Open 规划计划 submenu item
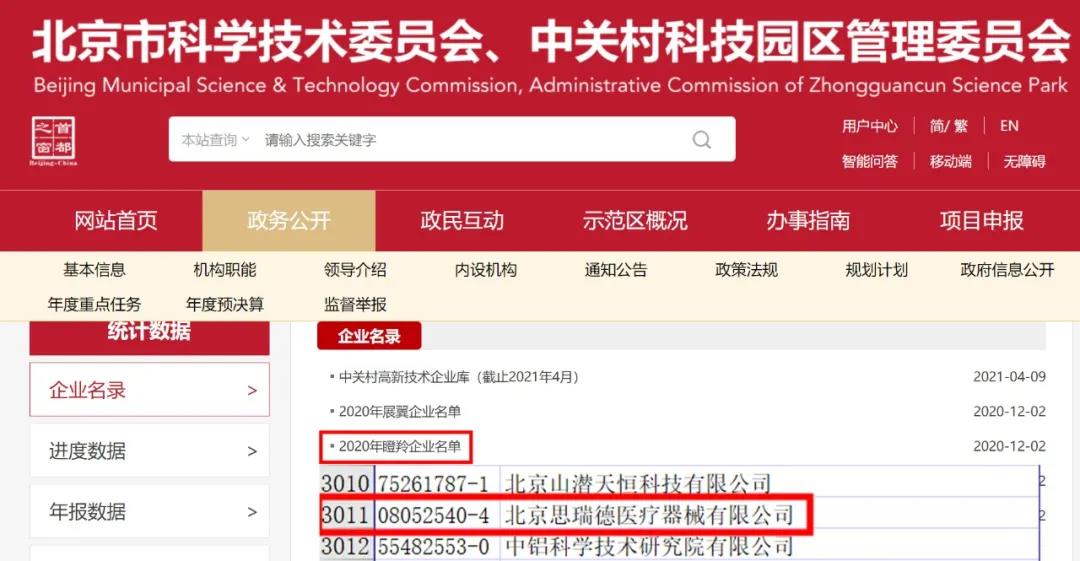The image size is (1080, 561). 877,270
